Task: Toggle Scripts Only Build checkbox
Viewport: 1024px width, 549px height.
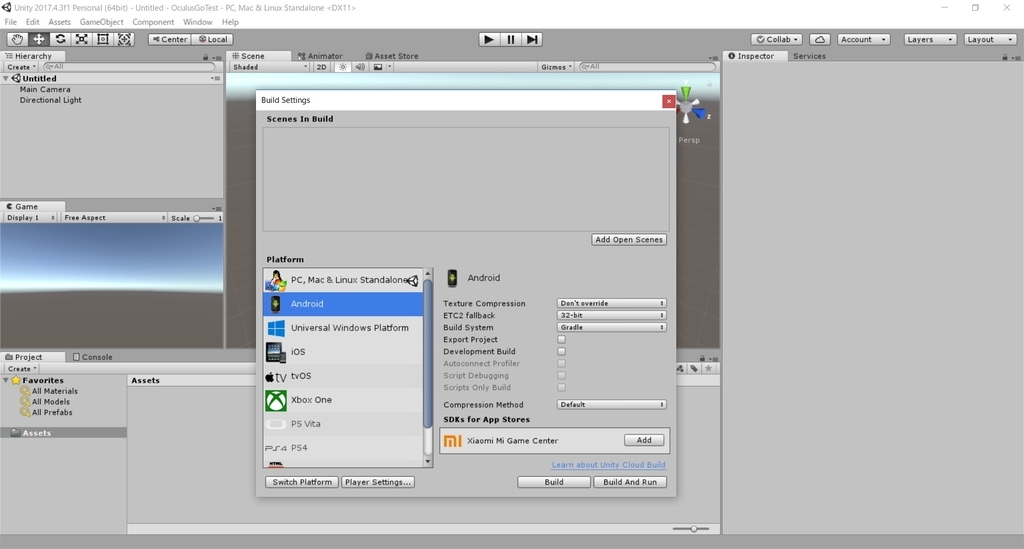Action: pyautogui.click(x=562, y=387)
